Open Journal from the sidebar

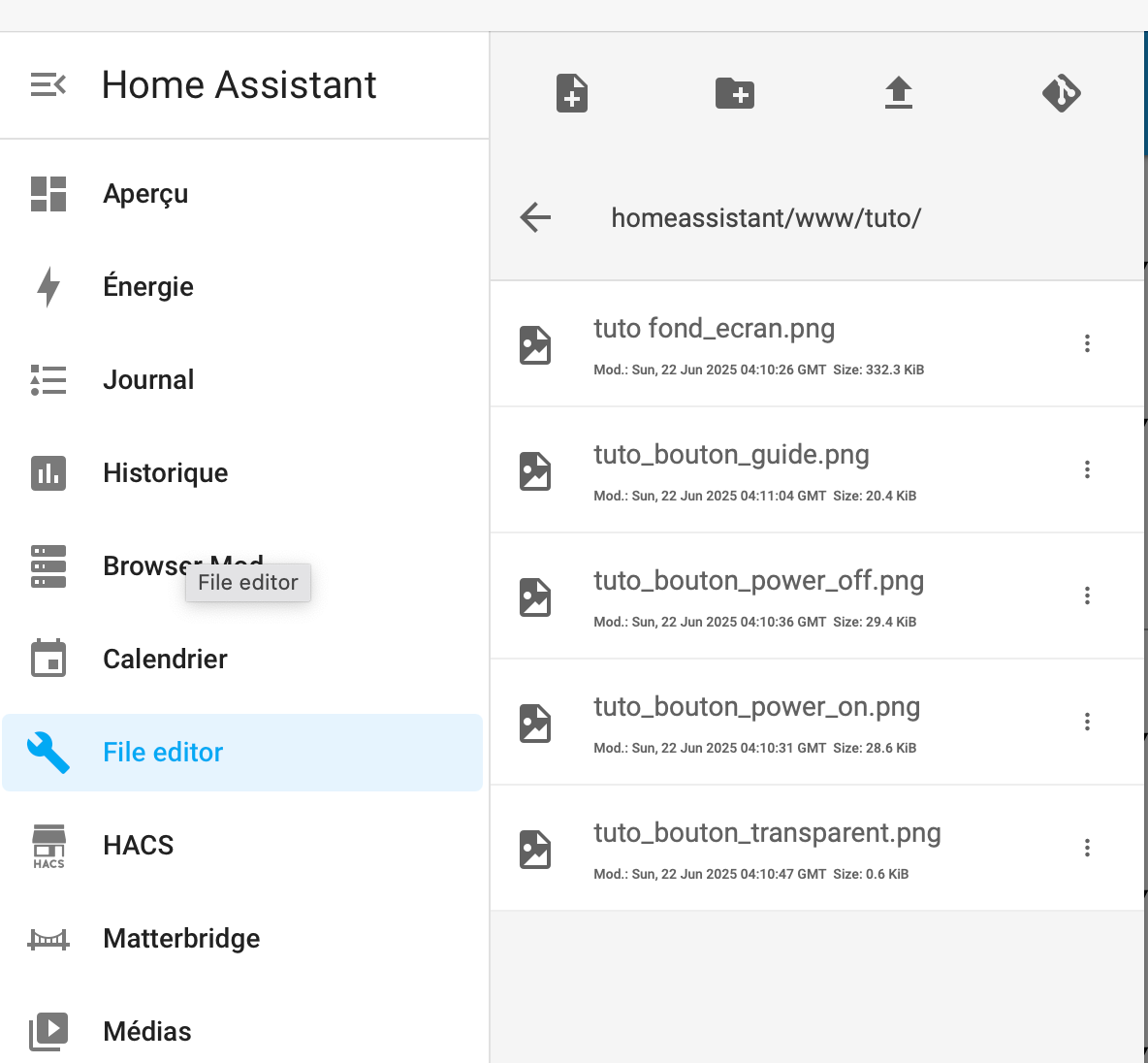(x=148, y=380)
